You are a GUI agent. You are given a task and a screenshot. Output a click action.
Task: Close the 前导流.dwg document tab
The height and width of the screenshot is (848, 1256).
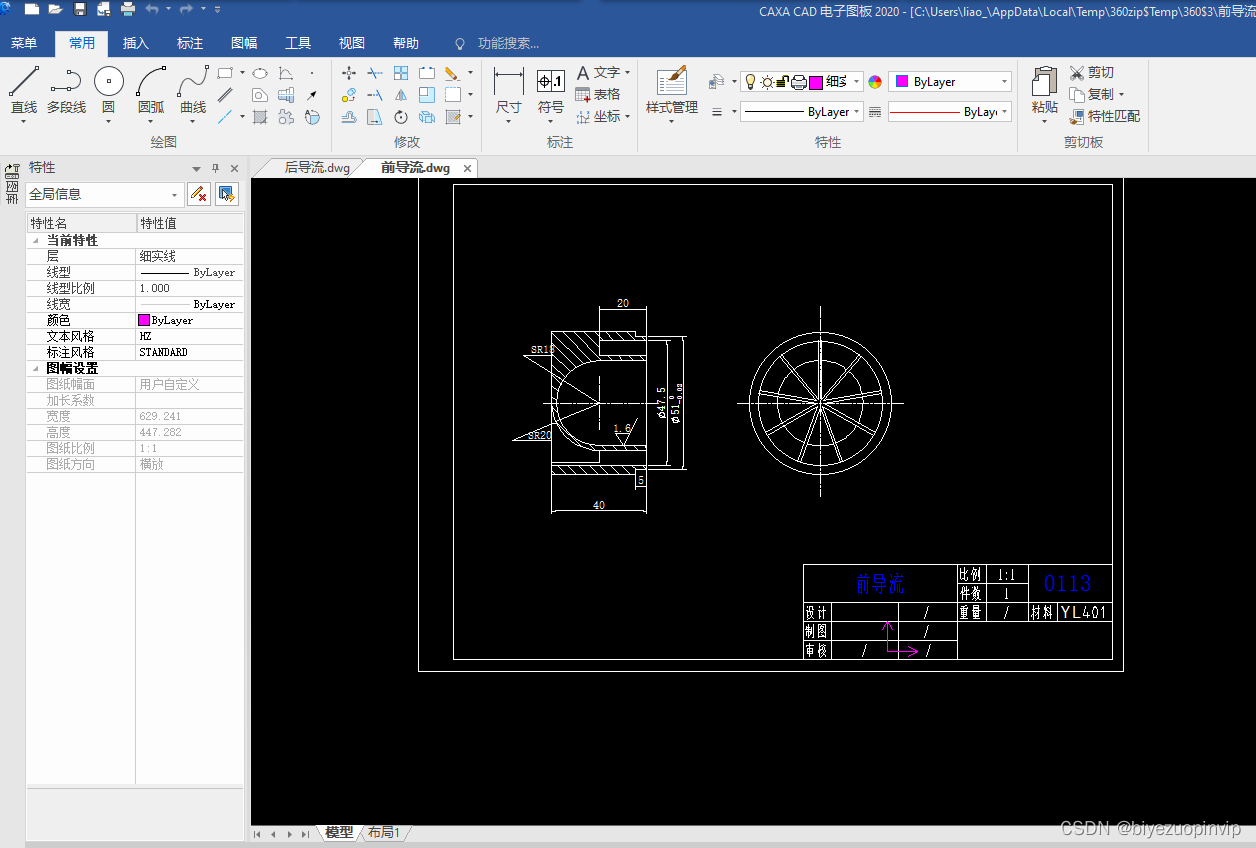[467, 168]
